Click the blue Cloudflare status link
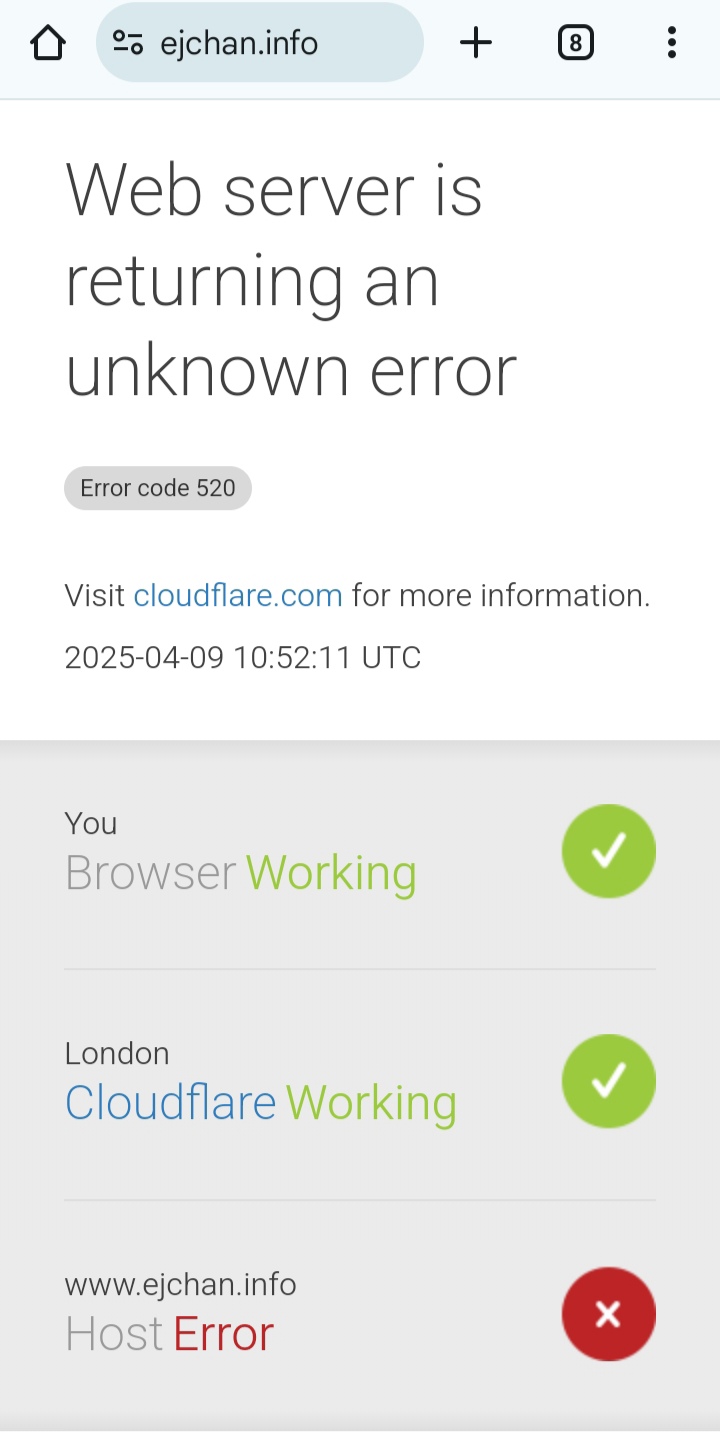 (x=170, y=1103)
